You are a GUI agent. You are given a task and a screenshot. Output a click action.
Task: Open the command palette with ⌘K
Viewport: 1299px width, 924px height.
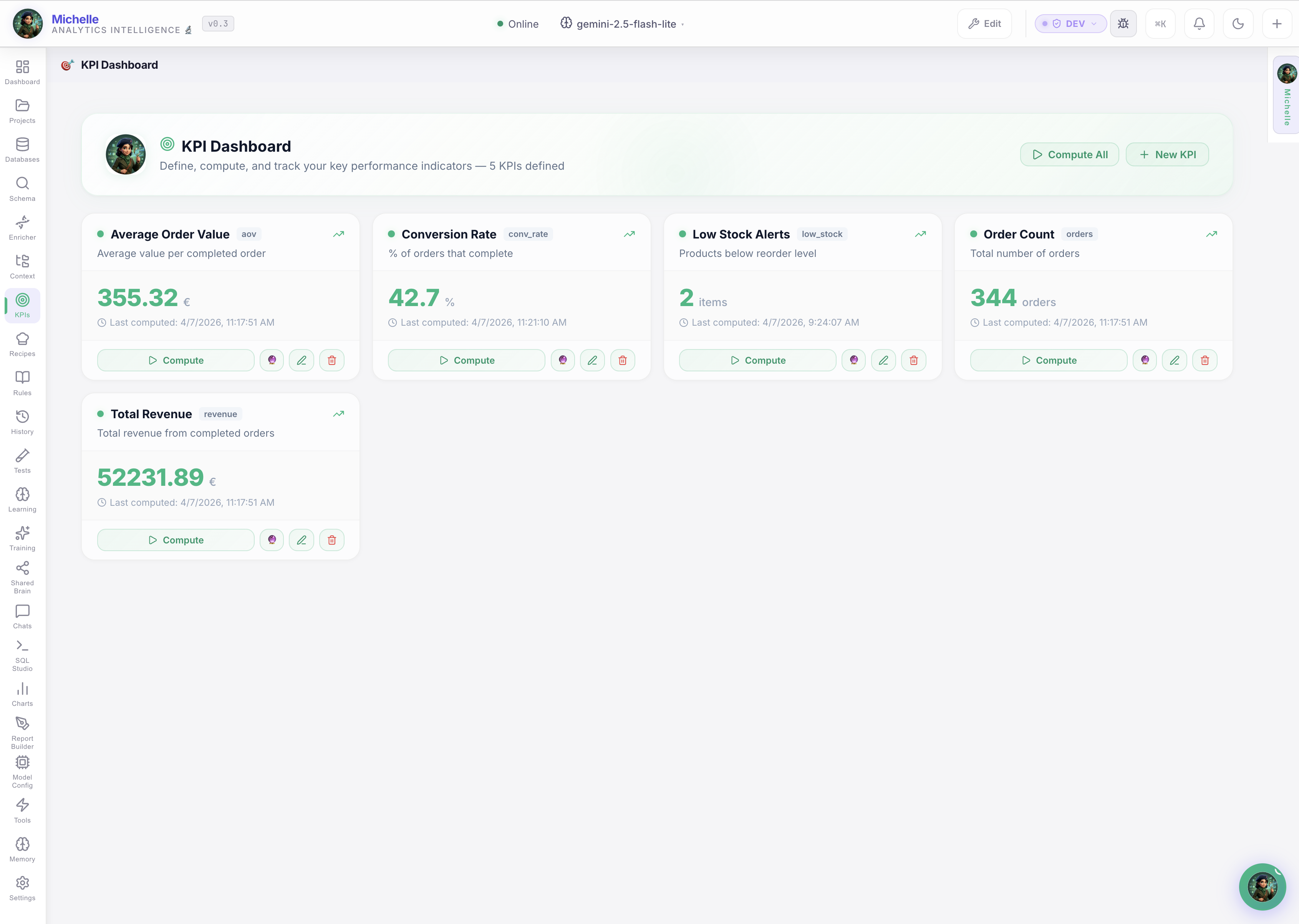point(1161,23)
